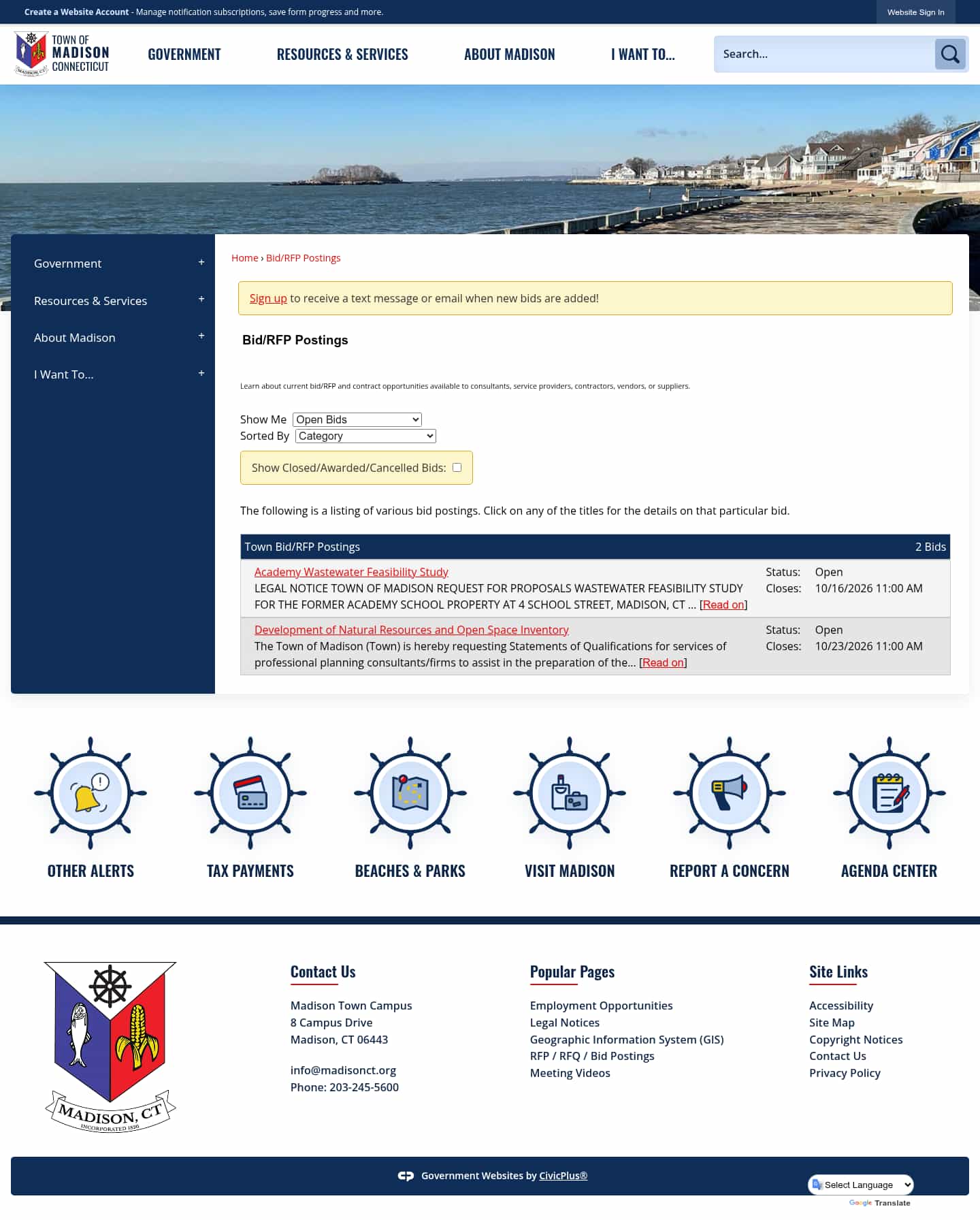Open Development of Natural Resources bid link

click(412, 630)
